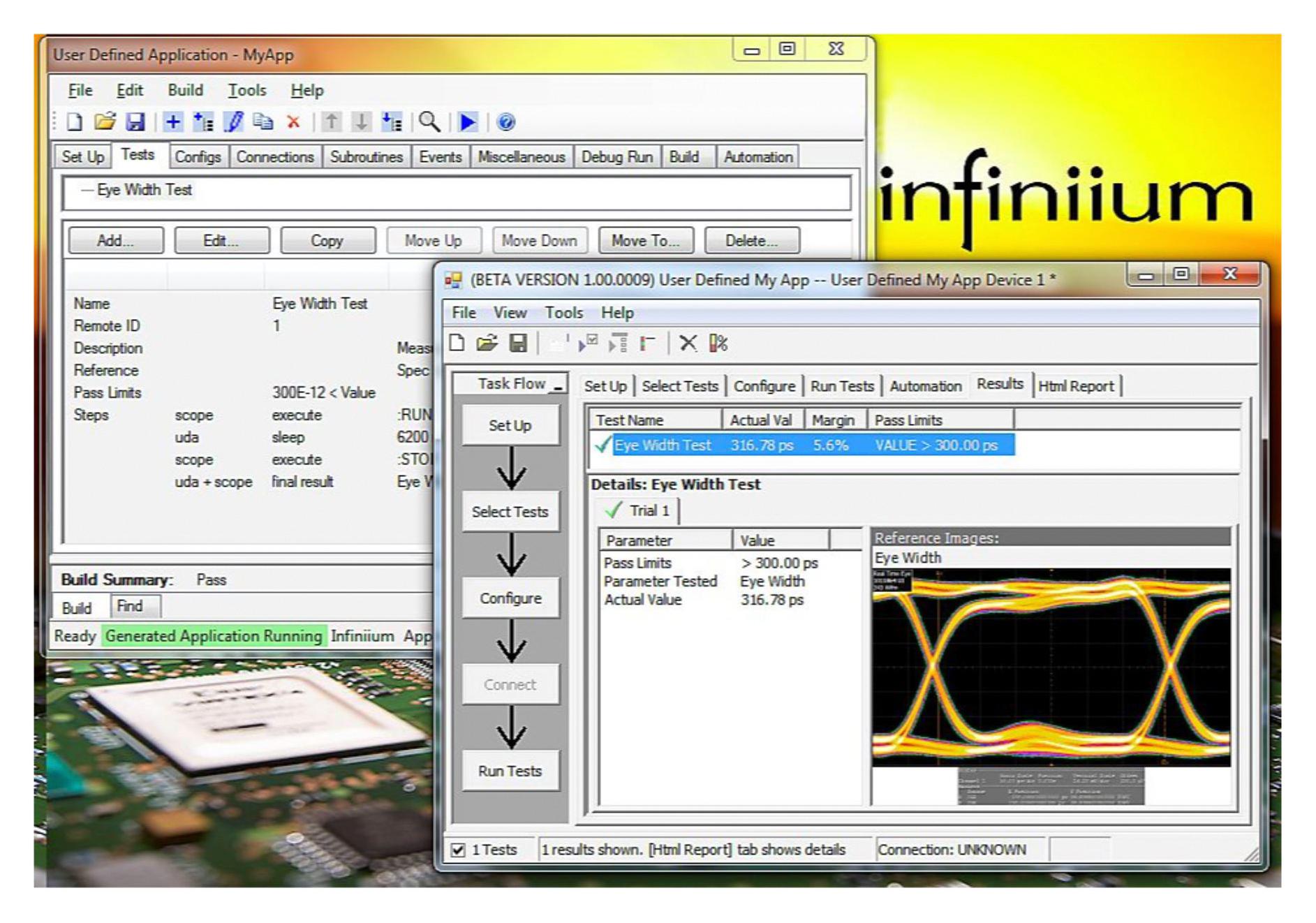The image size is (1316, 923).
Task: Click New document icon in My App Device window
Action: pos(457,343)
